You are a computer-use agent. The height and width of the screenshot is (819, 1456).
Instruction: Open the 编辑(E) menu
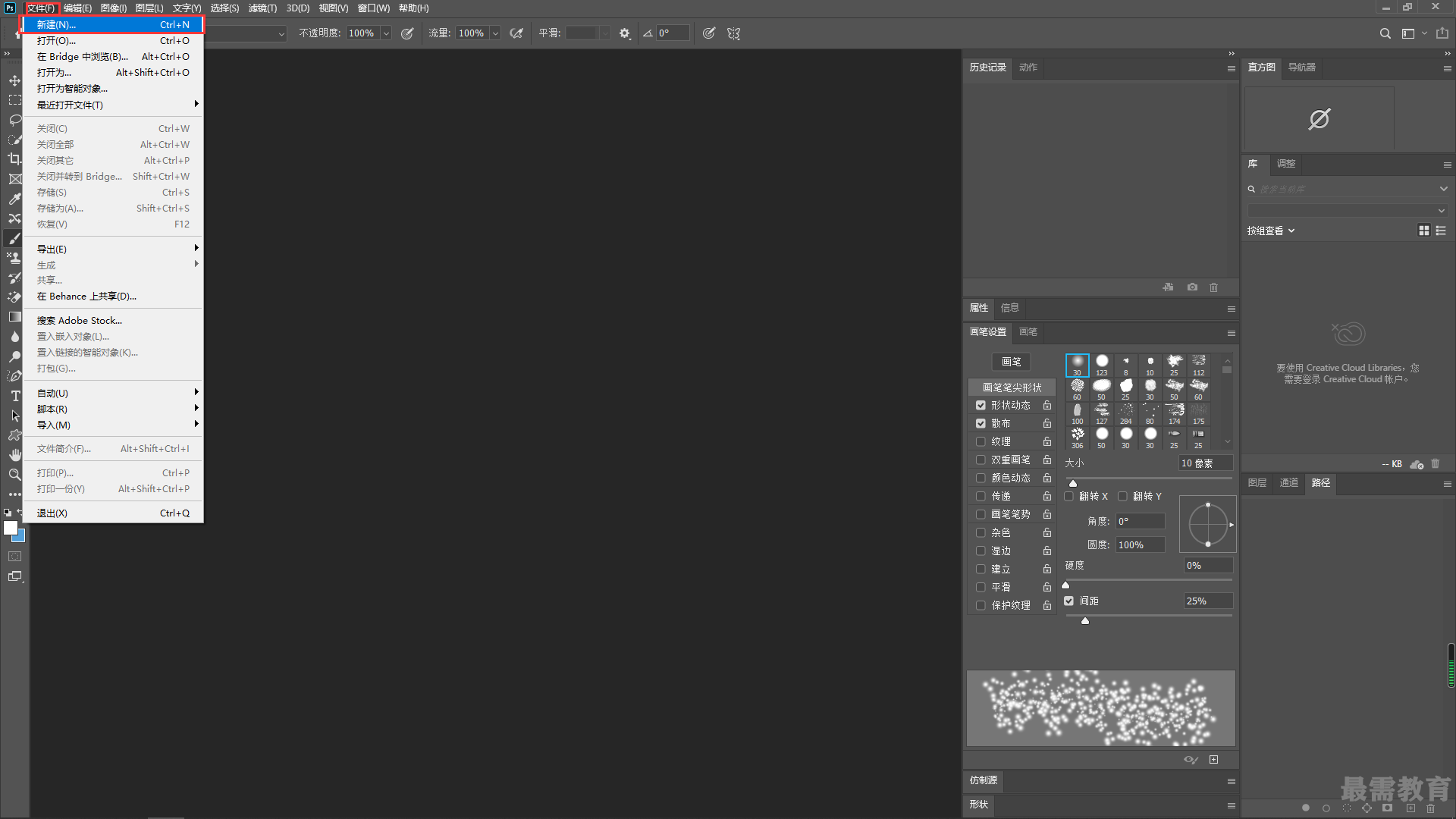point(77,8)
